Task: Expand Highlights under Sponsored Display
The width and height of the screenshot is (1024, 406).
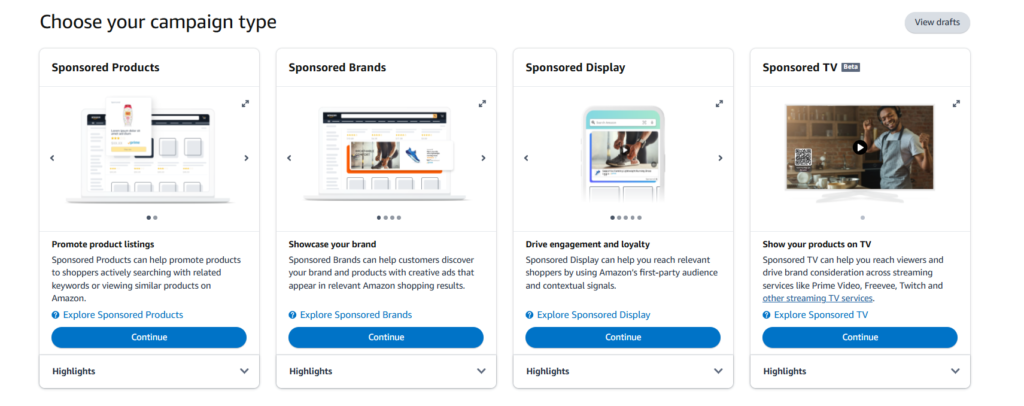Action: [623, 371]
